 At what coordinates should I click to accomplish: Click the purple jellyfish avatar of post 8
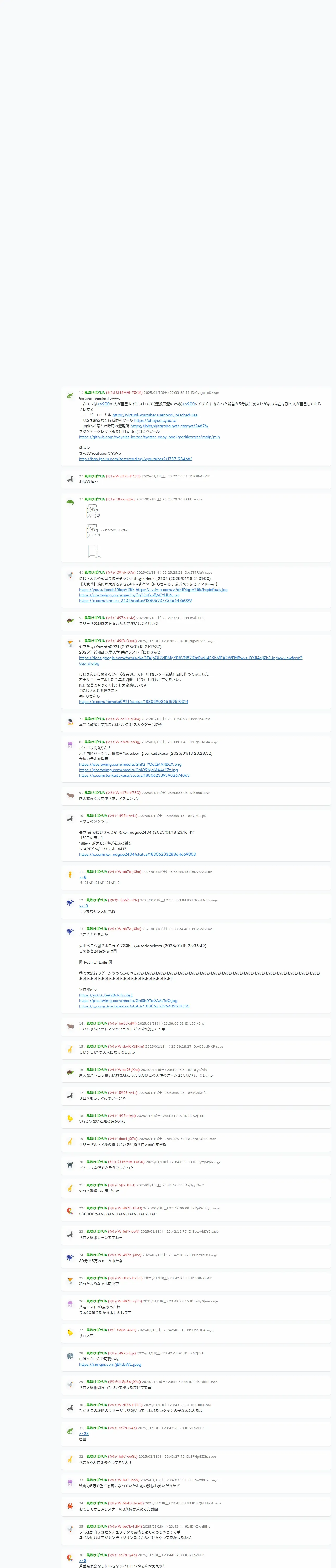pos(70,745)
